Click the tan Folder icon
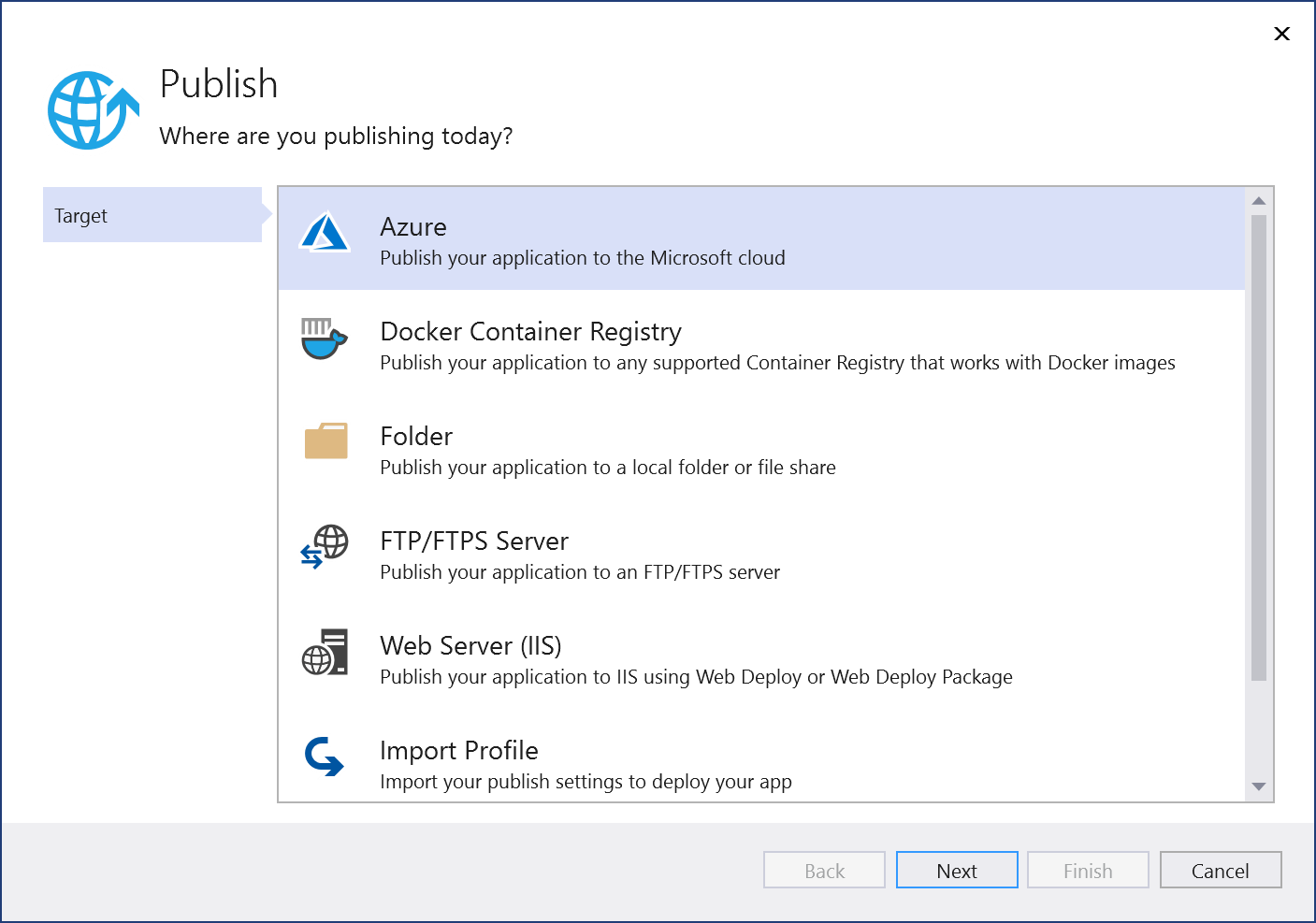Image resolution: width=1316 pixels, height=923 pixels. click(325, 443)
